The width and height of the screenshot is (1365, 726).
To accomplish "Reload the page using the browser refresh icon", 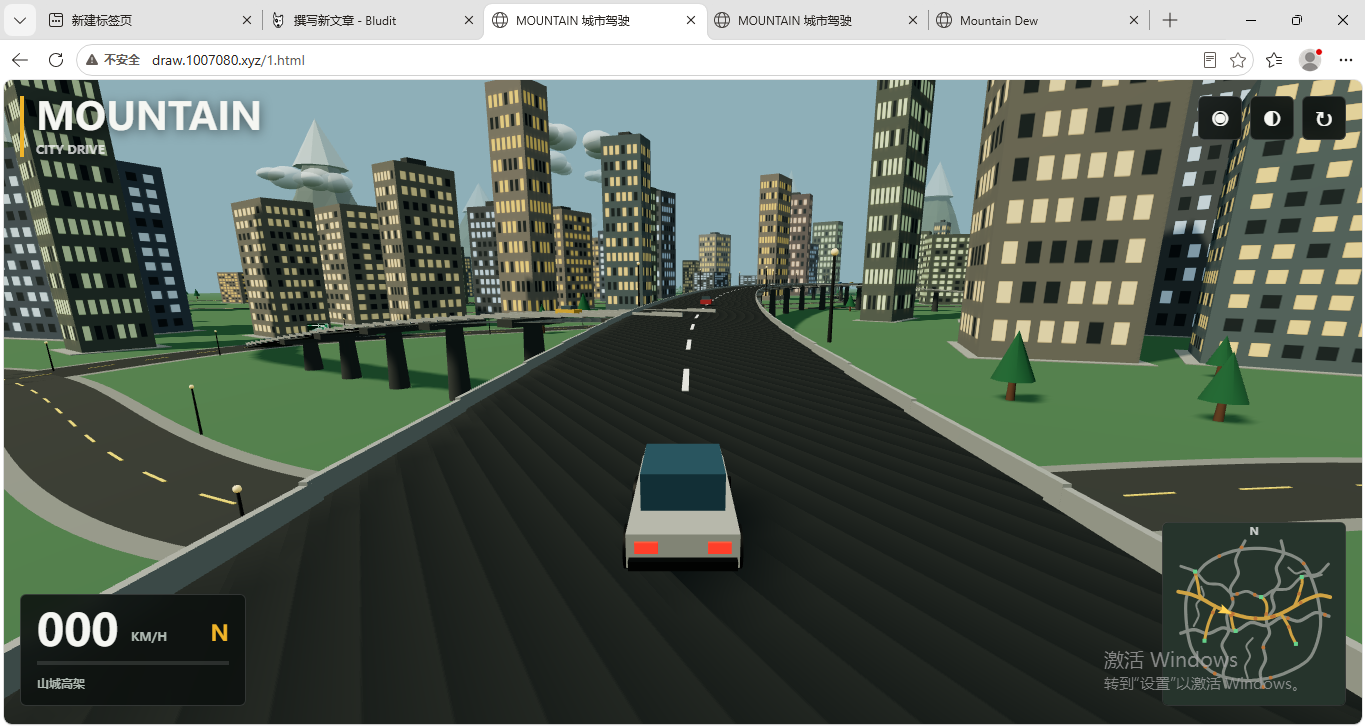I will [x=56, y=60].
